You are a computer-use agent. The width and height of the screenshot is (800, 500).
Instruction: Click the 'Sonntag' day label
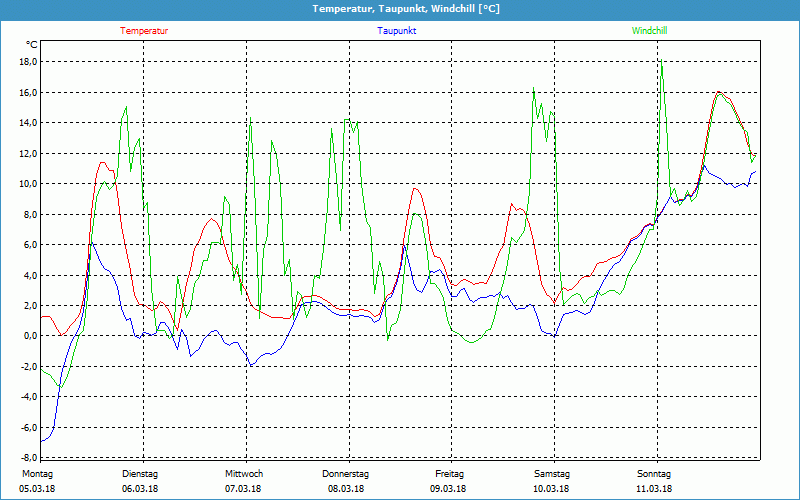click(654, 474)
